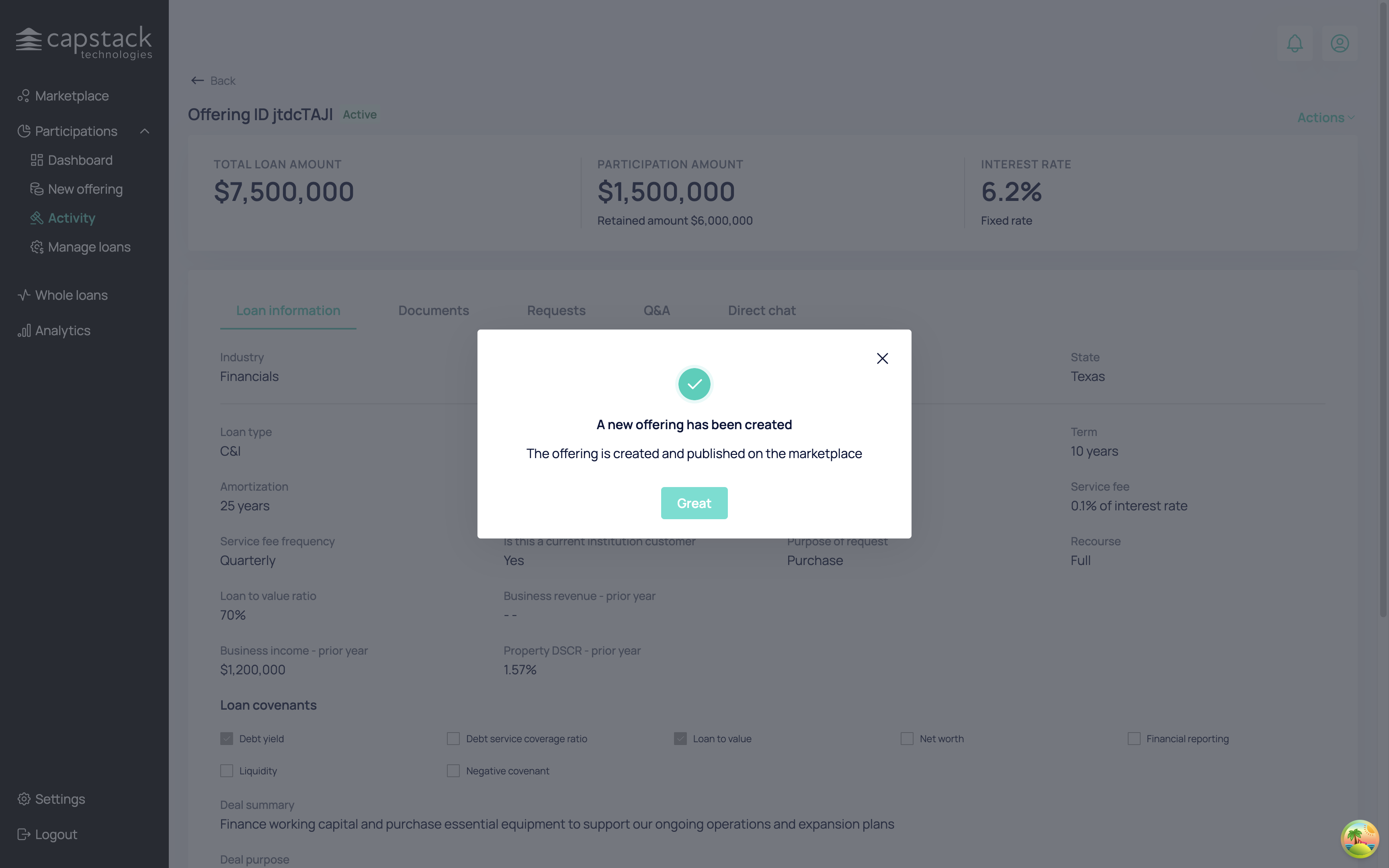Viewport: 1389px width, 868px height.
Task: Enable the Net worth covenant checkbox
Action: point(907,739)
